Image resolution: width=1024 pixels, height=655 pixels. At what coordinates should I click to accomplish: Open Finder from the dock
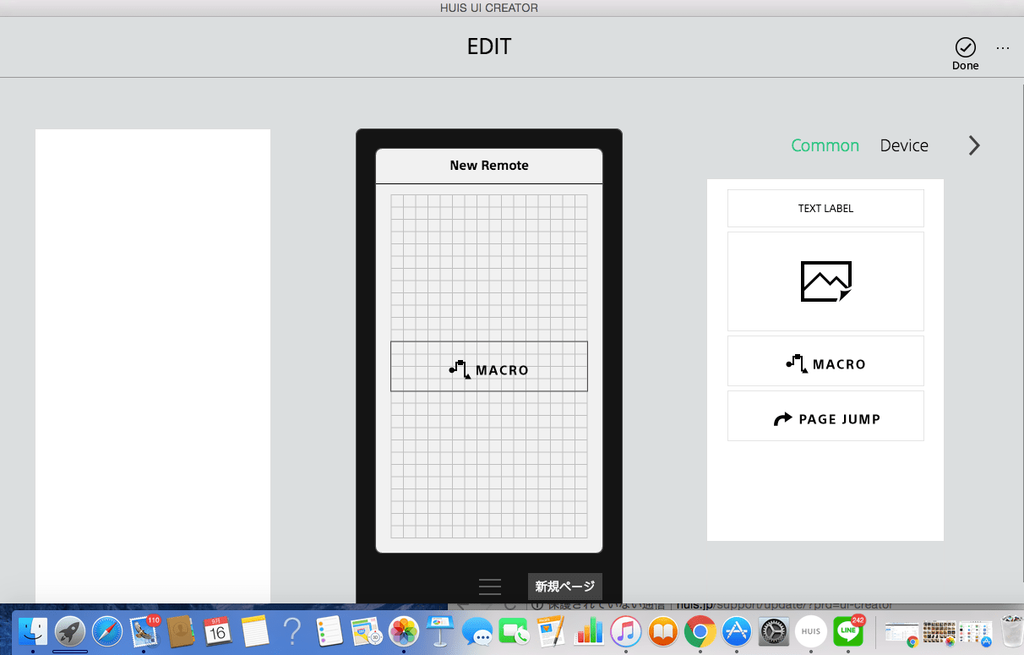tap(32, 631)
